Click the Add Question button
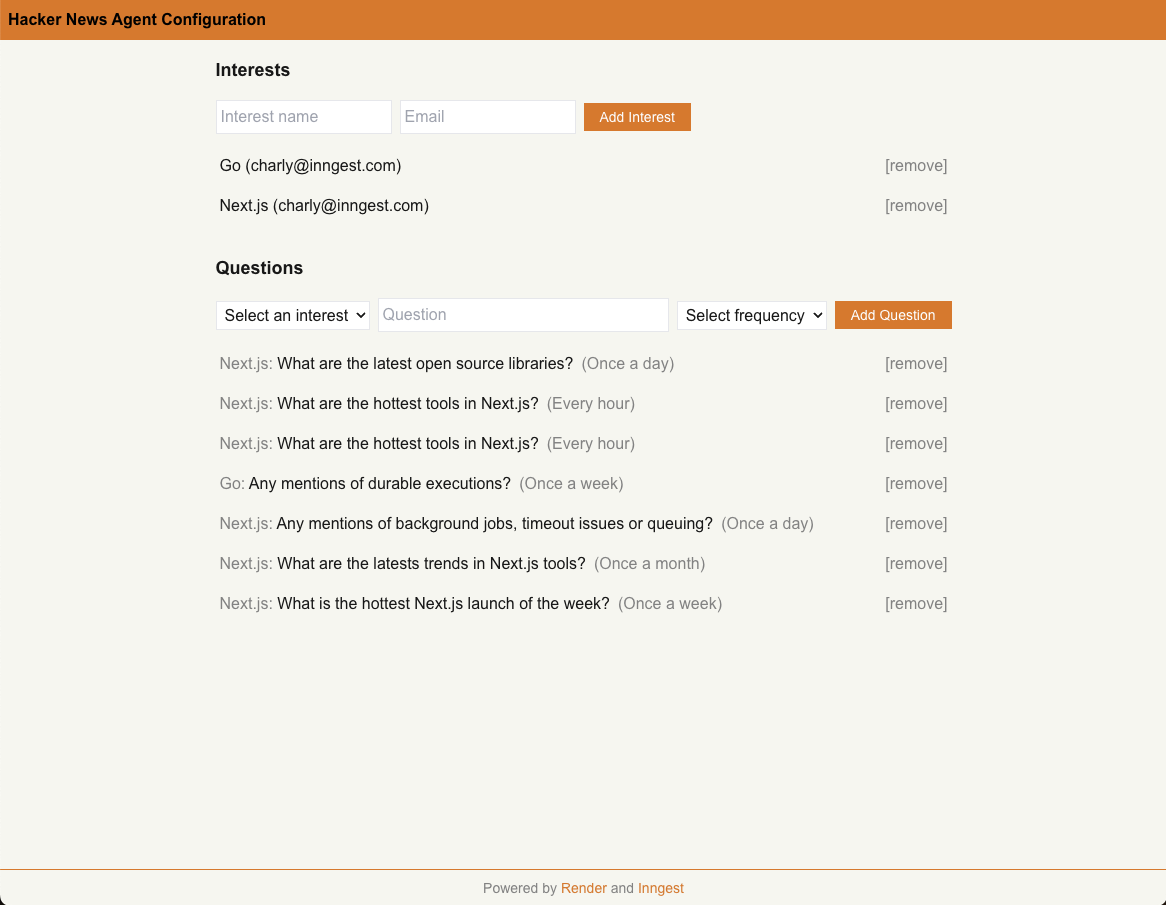Screen dimensions: 1166x905 pos(893,315)
